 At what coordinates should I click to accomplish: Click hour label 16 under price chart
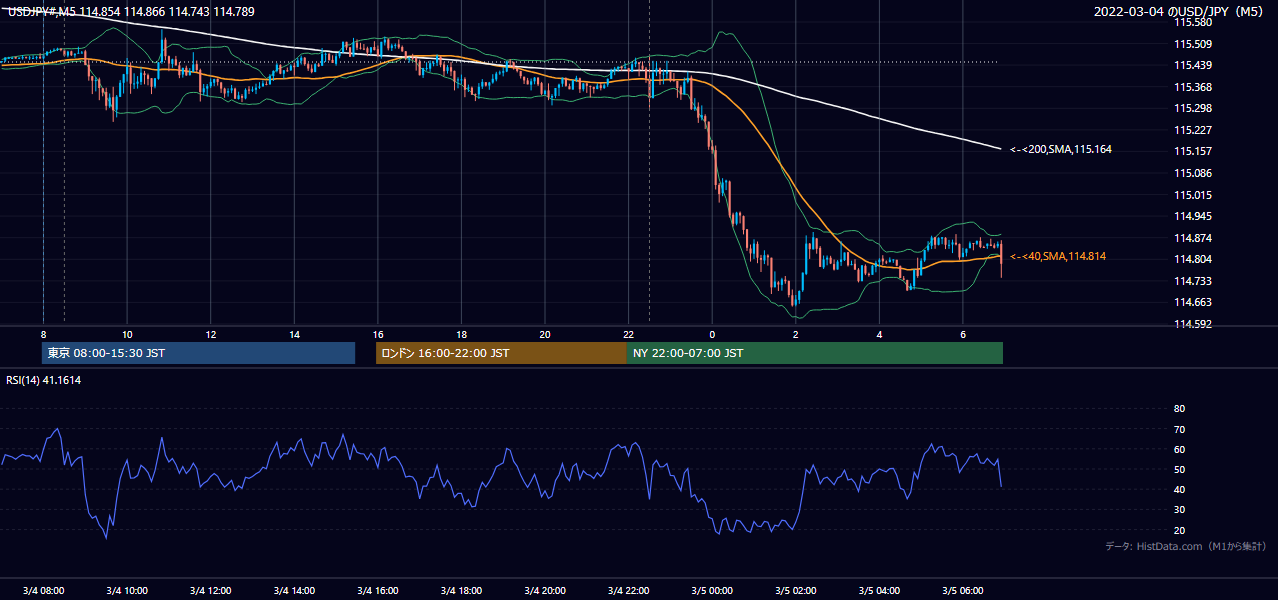[x=378, y=334]
